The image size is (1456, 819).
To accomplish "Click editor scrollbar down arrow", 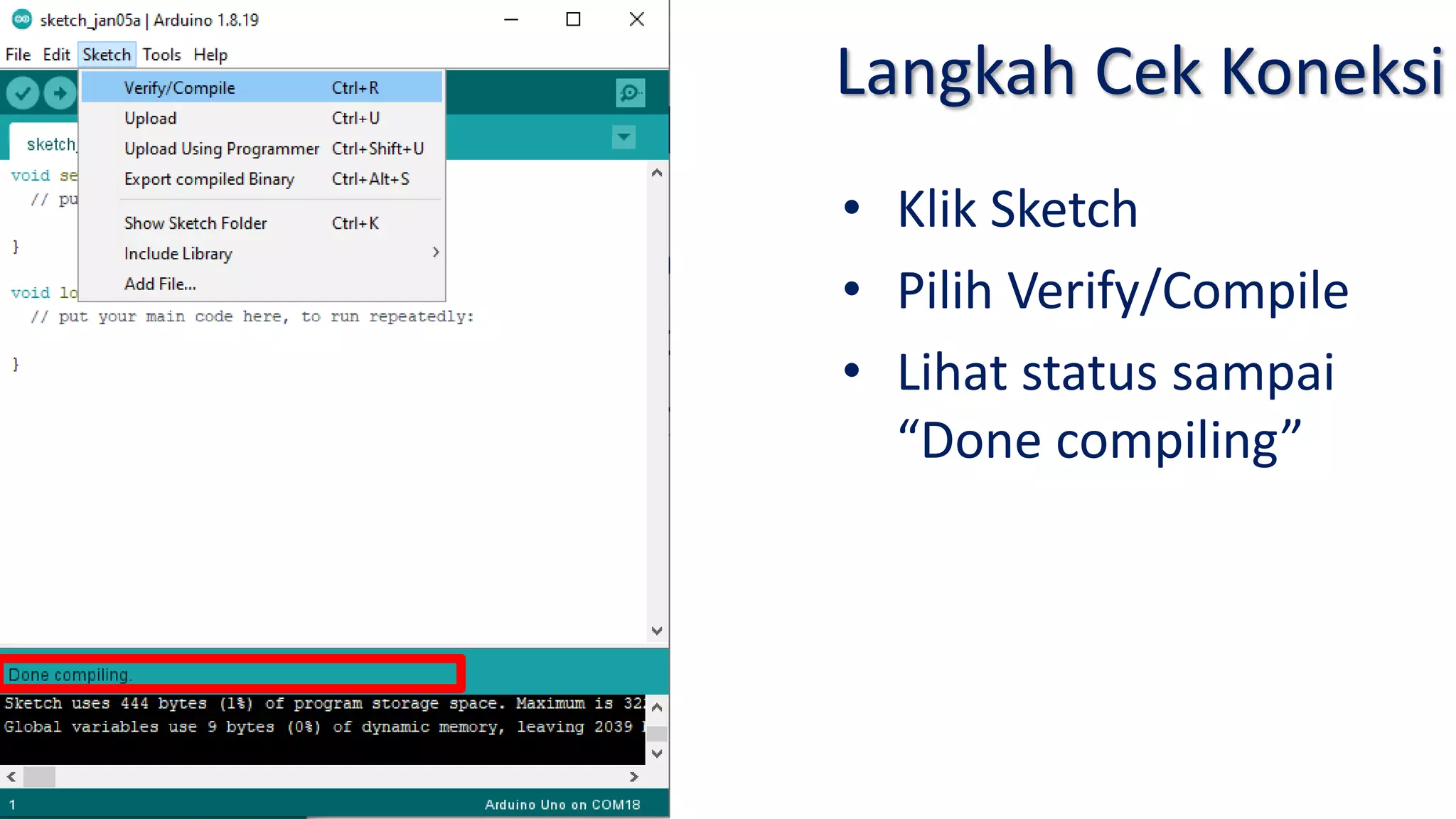I will (x=657, y=631).
